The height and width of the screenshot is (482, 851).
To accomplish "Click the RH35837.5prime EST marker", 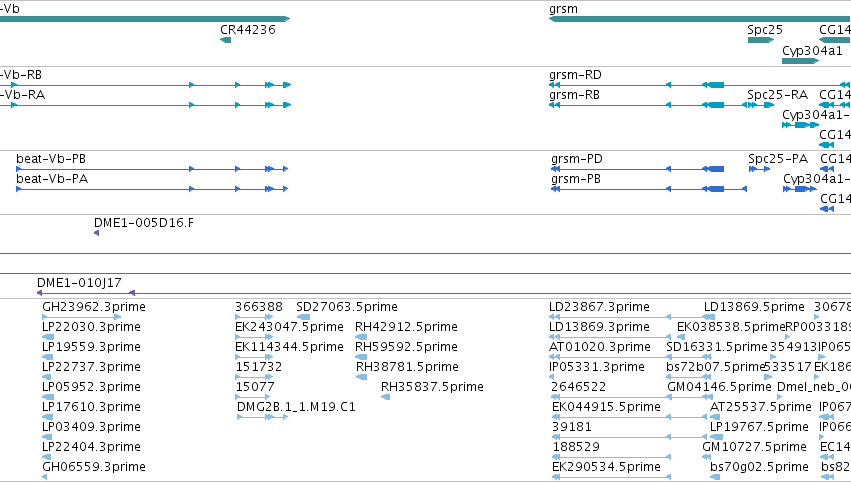I will point(385,397).
